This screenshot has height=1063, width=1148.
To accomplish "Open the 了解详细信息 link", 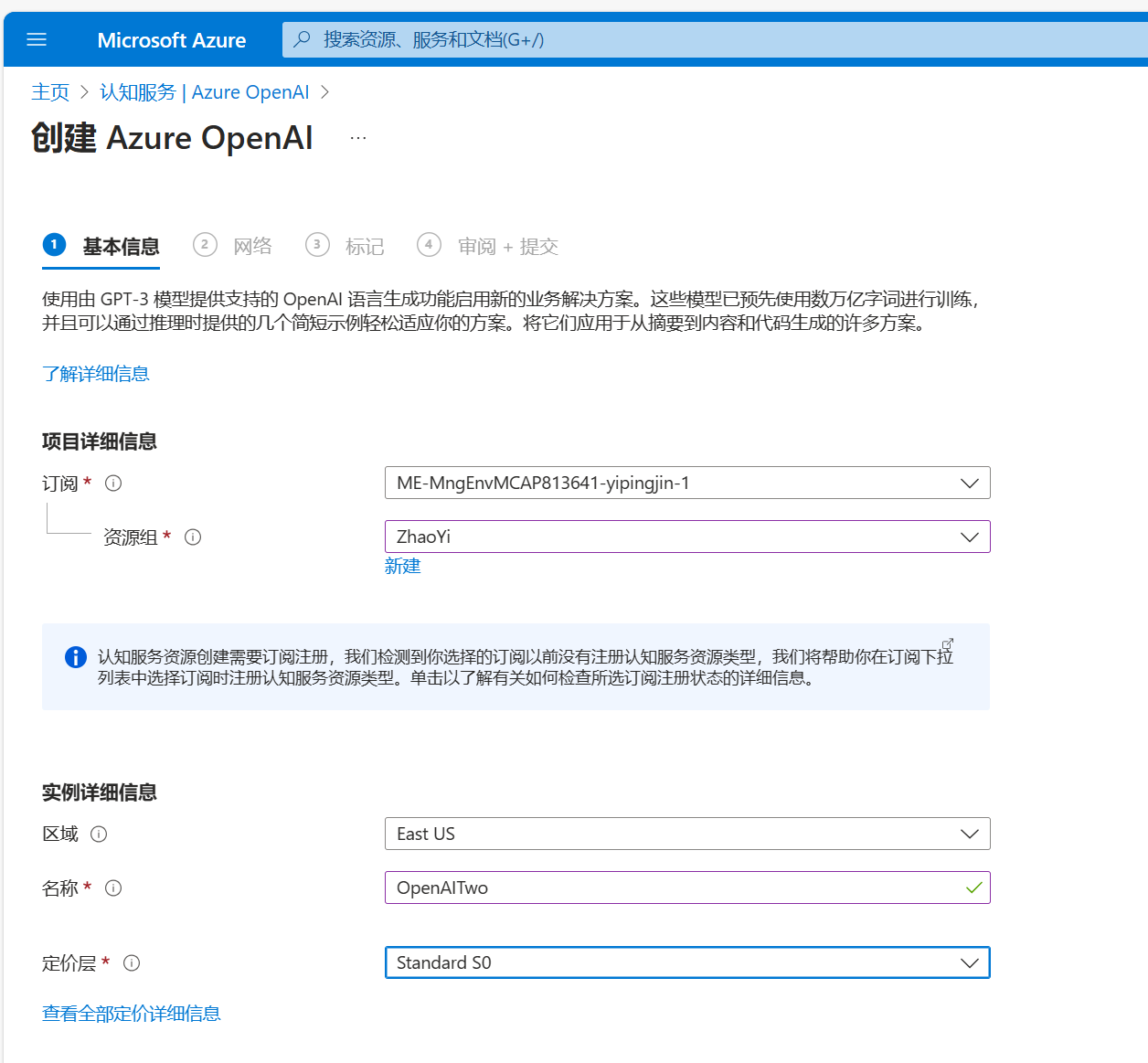I will 96,374.
